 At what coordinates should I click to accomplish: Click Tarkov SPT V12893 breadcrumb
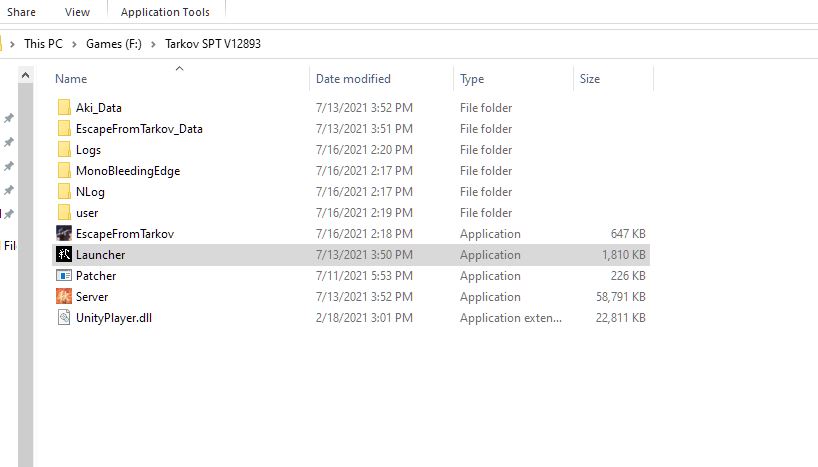213,44
